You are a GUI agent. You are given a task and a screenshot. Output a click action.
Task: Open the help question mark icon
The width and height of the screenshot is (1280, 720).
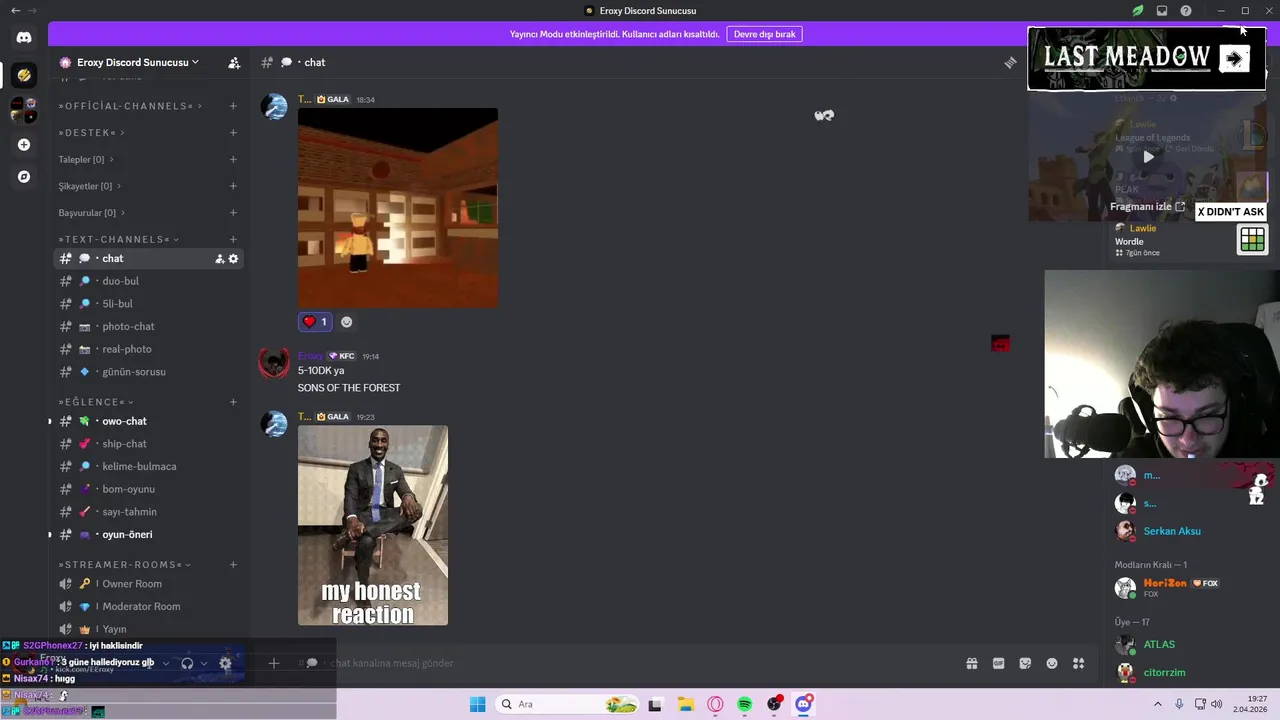coord(1186,11)
